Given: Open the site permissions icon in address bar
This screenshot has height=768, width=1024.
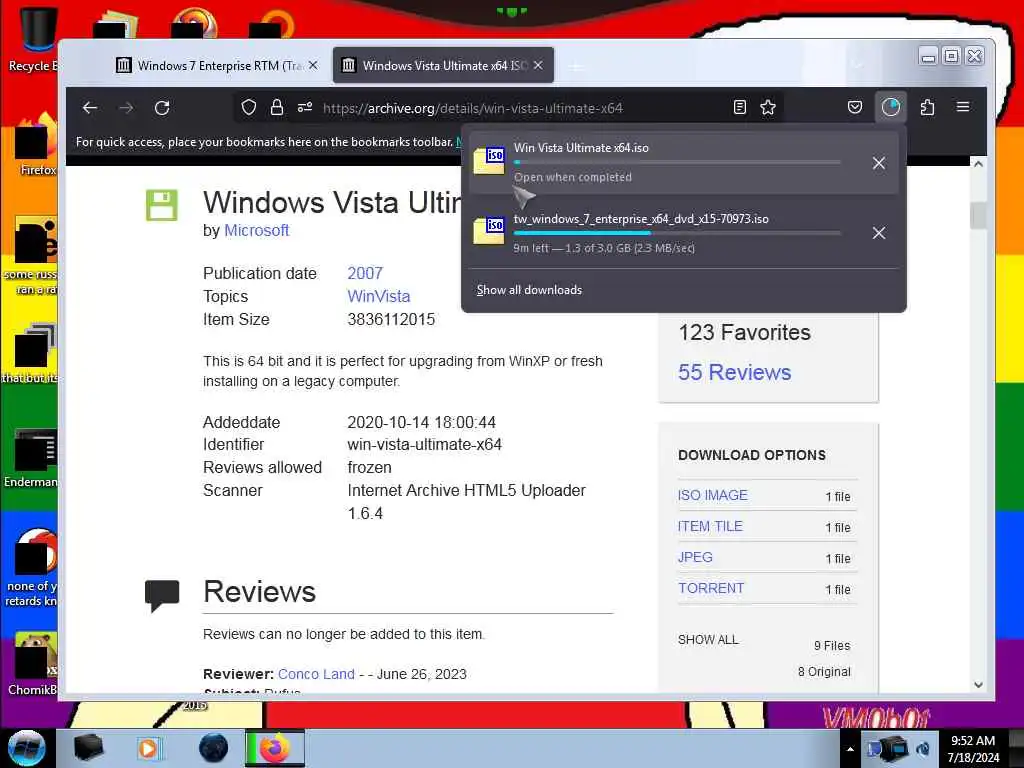Looking at the screenshot, I should [305, 107].
